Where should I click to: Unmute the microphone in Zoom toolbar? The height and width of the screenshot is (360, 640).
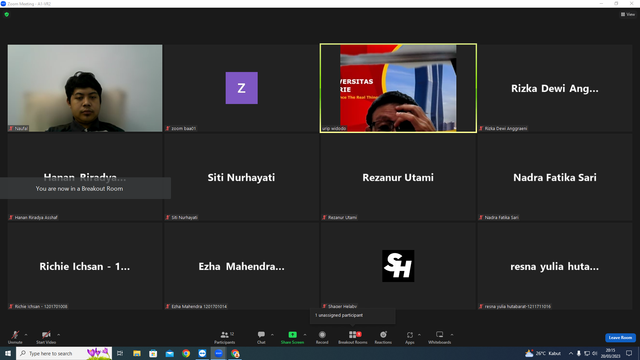point(15,337)
